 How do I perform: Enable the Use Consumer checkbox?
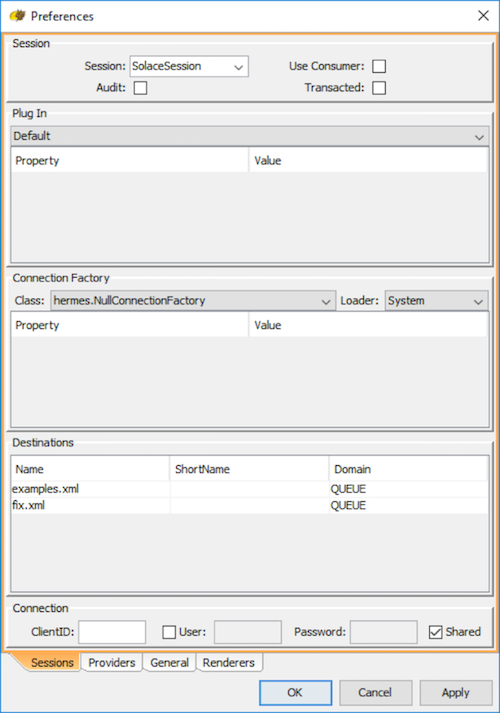(x=379, y=66)
